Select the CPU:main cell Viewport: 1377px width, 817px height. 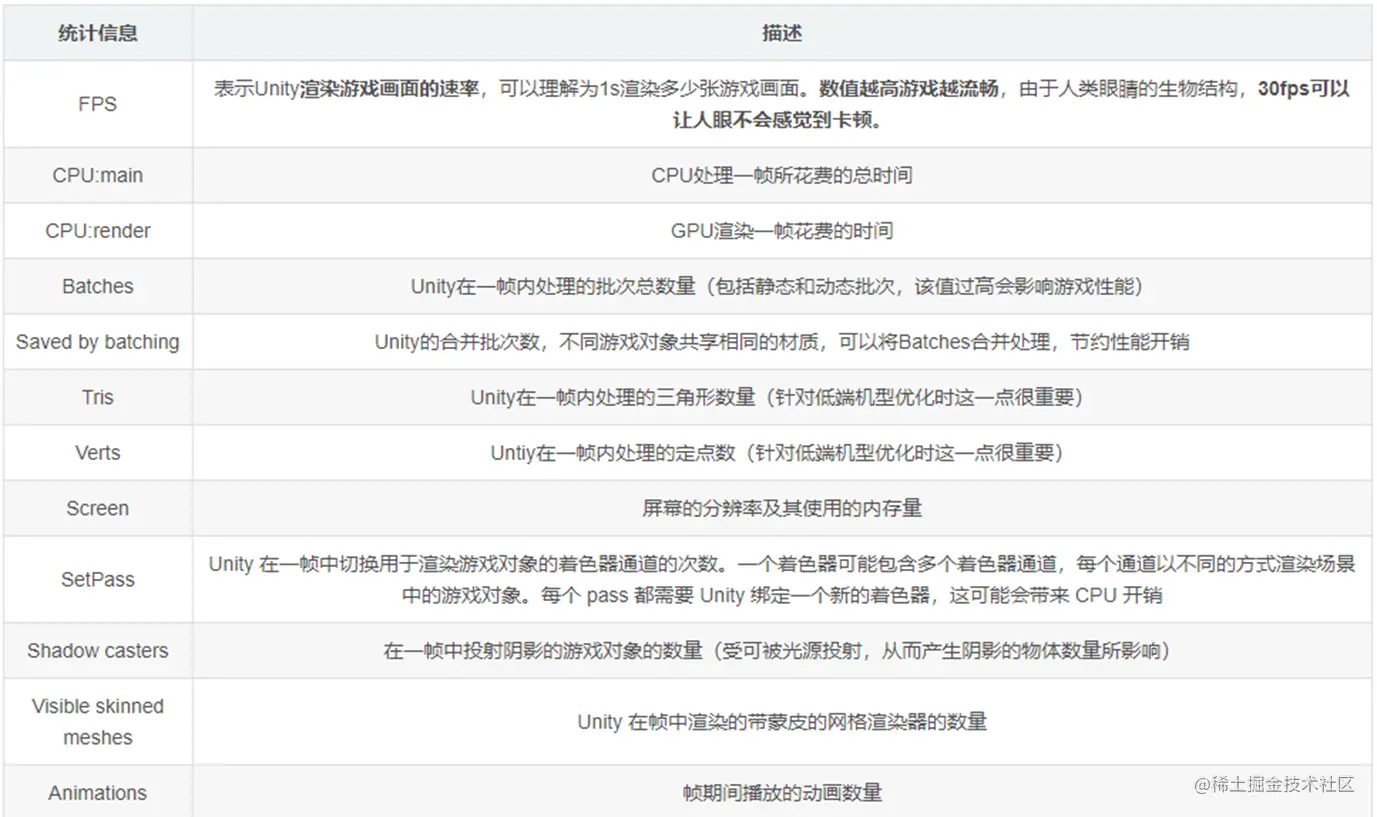(98, 175)
